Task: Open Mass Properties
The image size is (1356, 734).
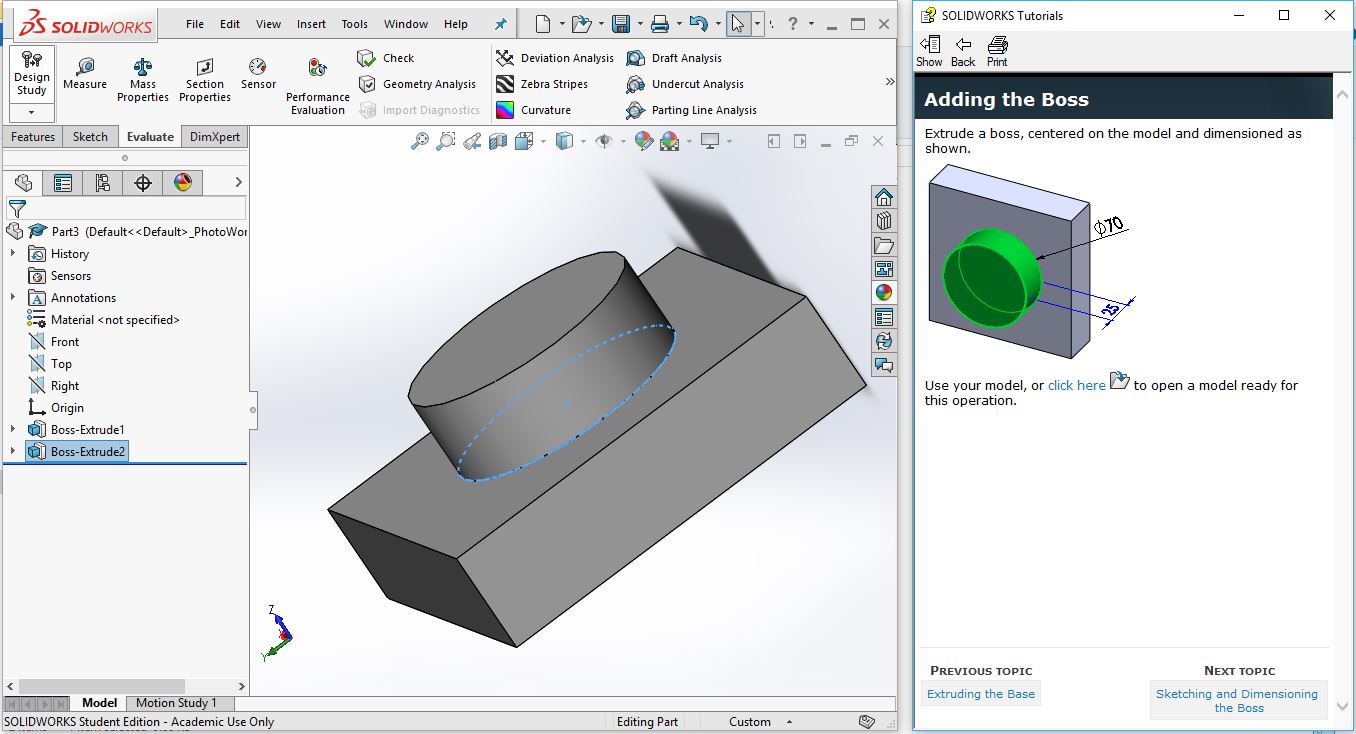Action: pos(143,79)
